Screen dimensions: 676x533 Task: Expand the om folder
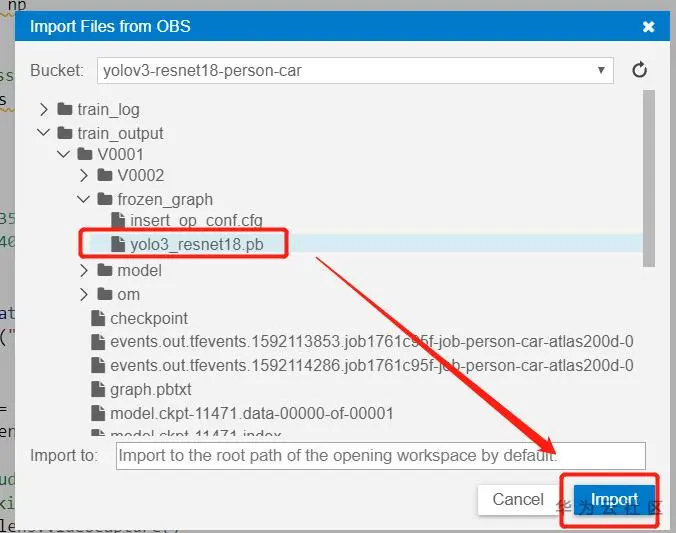click(84, 295)
